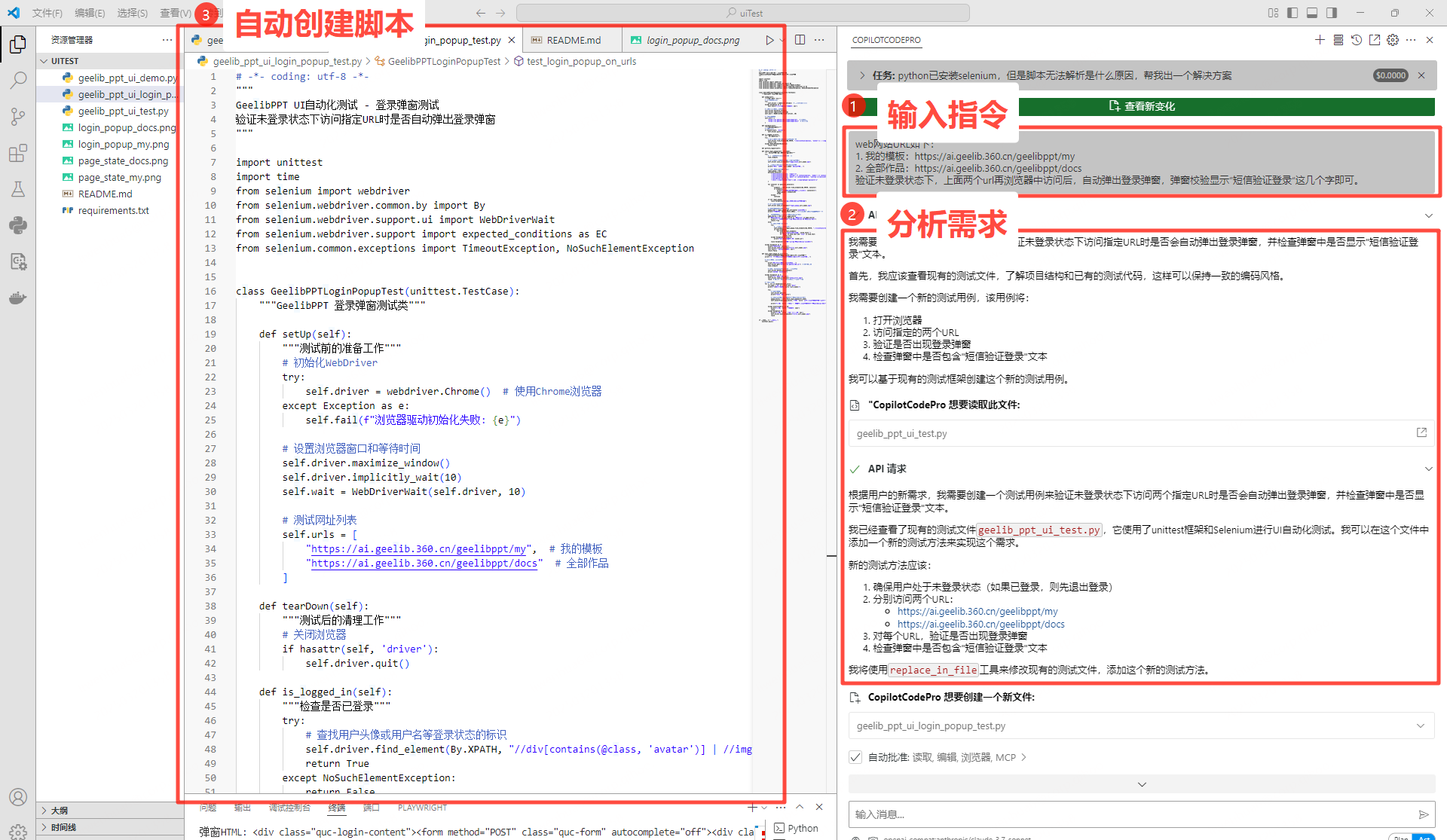Viewport: 1447px width, 840px height.
Task: Open CopilotCodePro history clock icon
Action: pos(1356,40)
